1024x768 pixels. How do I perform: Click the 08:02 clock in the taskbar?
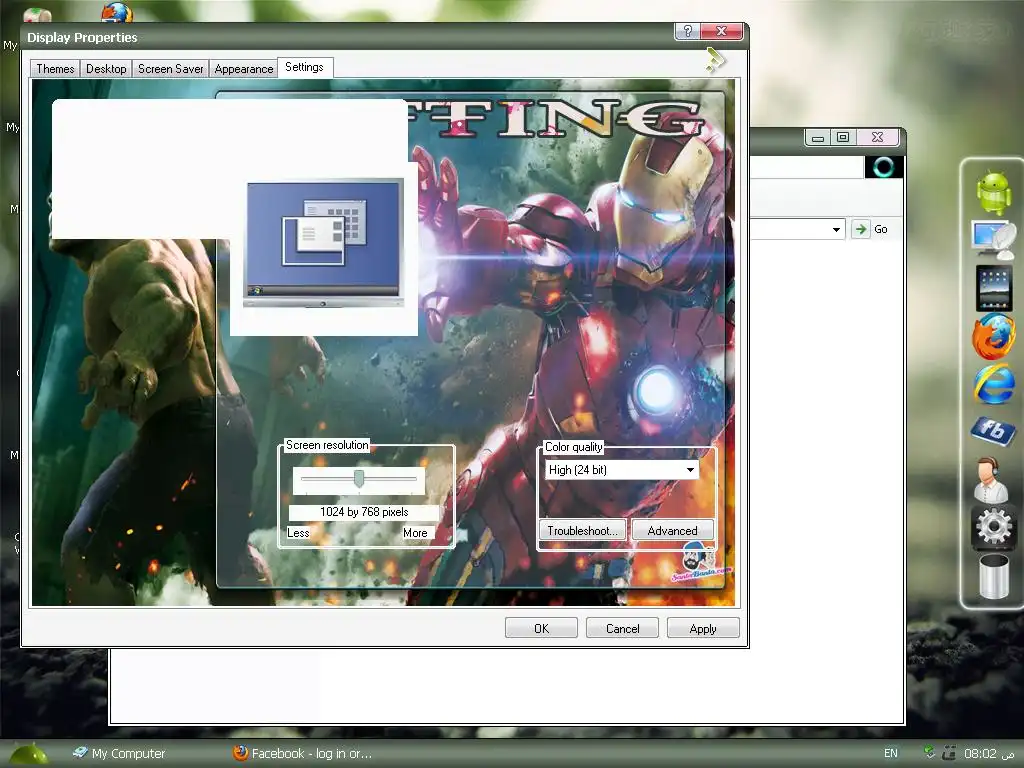pos(980,753)
